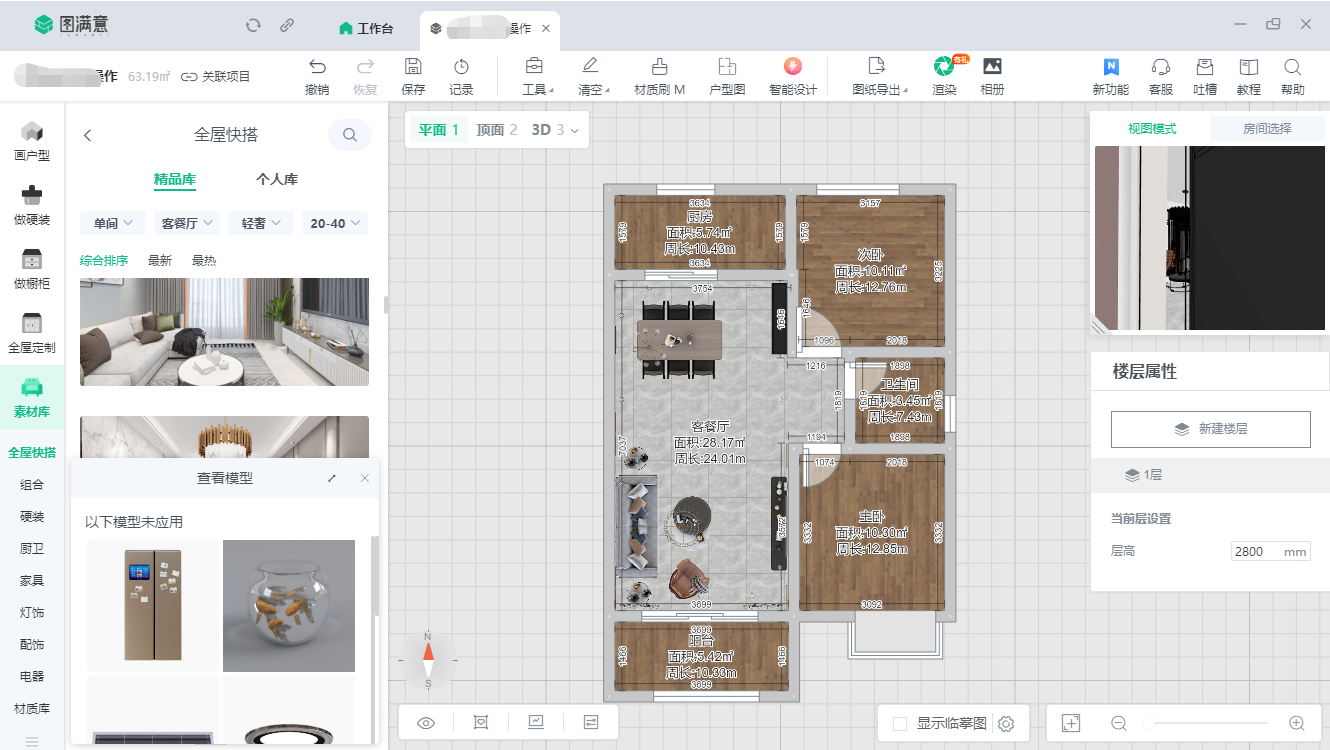Open the 工具 tools dropdown
Image resolution: width=1330 pixels, height=750 pixels.
tap(537, 75)
